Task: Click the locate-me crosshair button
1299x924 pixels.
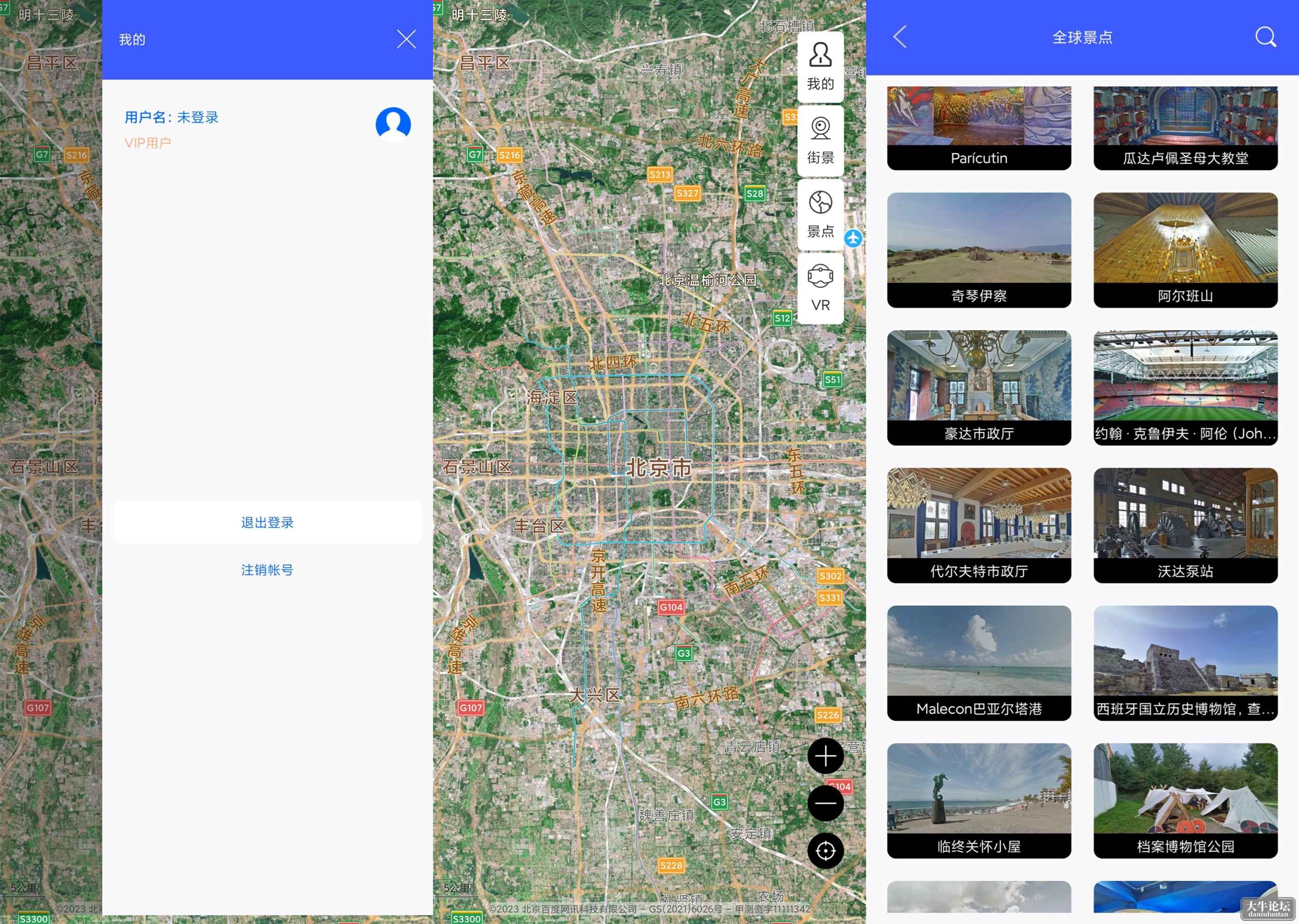Action: (x=825, y=851)
